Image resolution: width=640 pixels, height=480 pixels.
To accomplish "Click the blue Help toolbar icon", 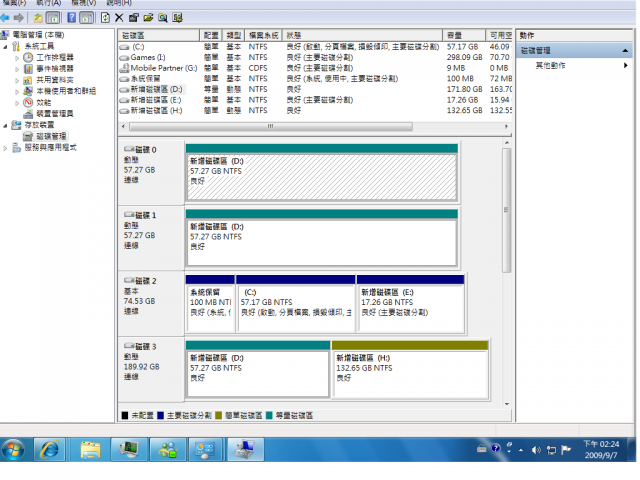I will click(x=71, y=18).
